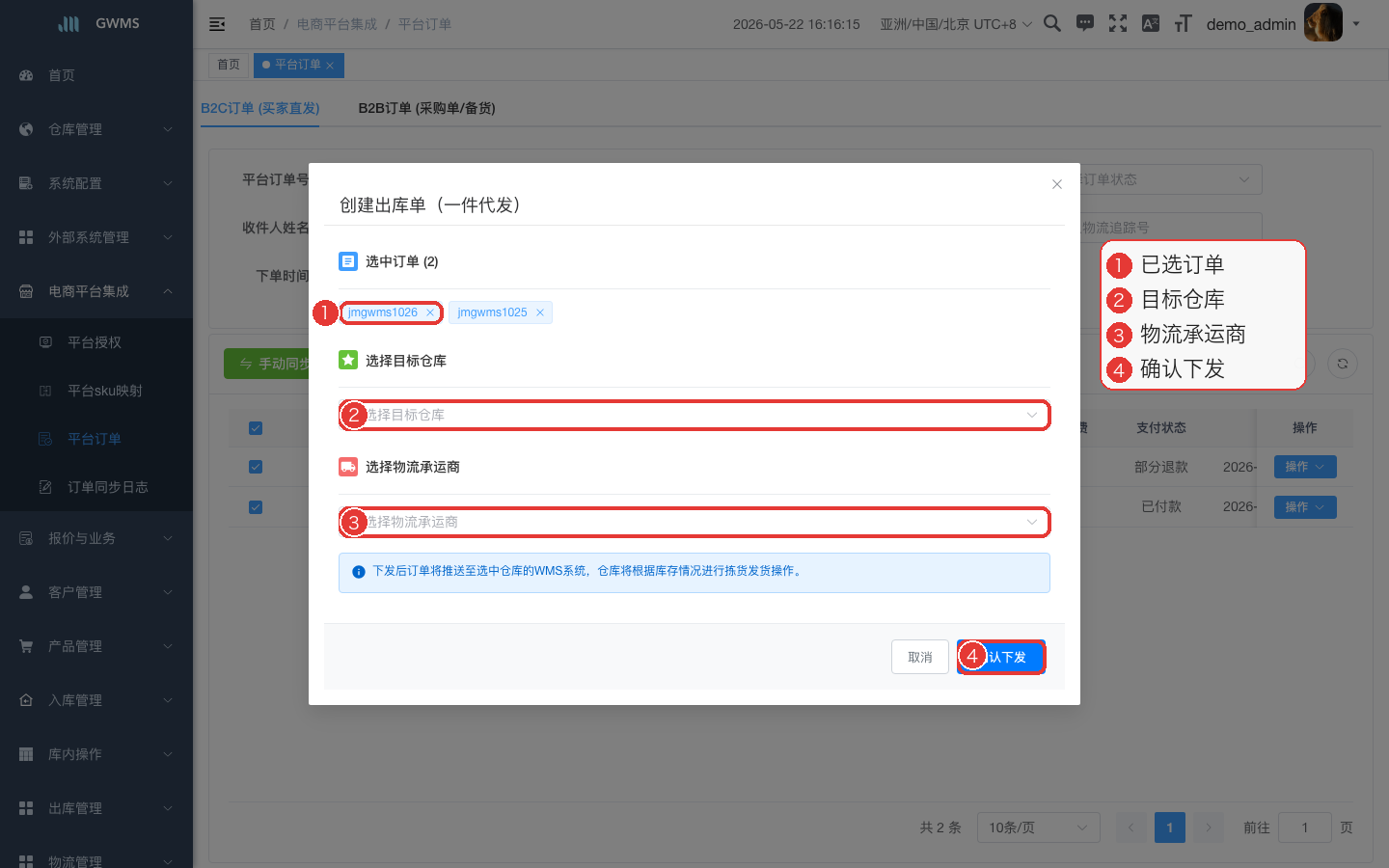Image resolution: width=1389 pixels, height=868 pixels.
Task: Remove the jmgwms1026 order tag
Action: point(430,312)
